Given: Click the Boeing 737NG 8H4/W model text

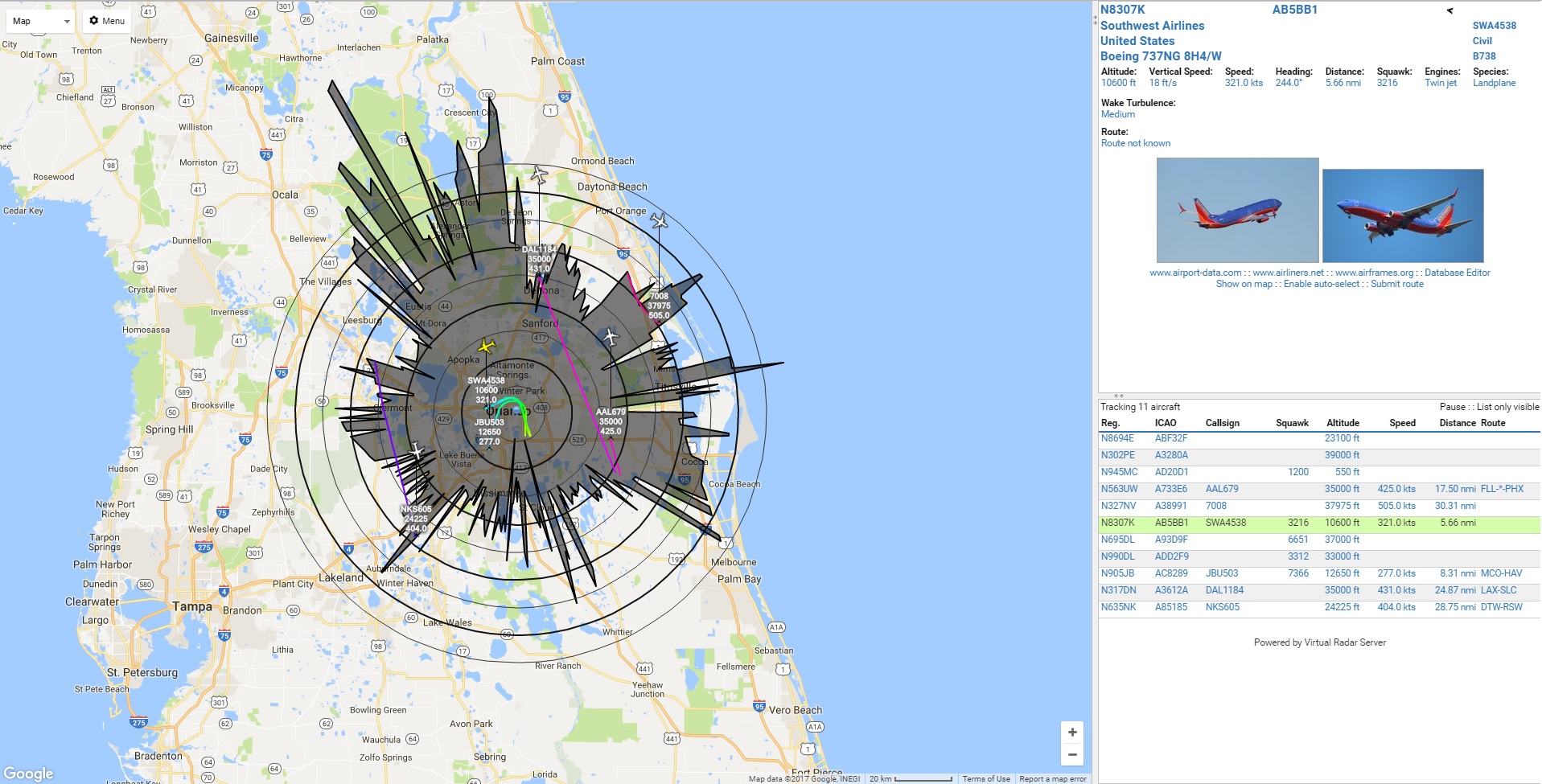Looking at the screenshot, I should [x=1161, y=56].
